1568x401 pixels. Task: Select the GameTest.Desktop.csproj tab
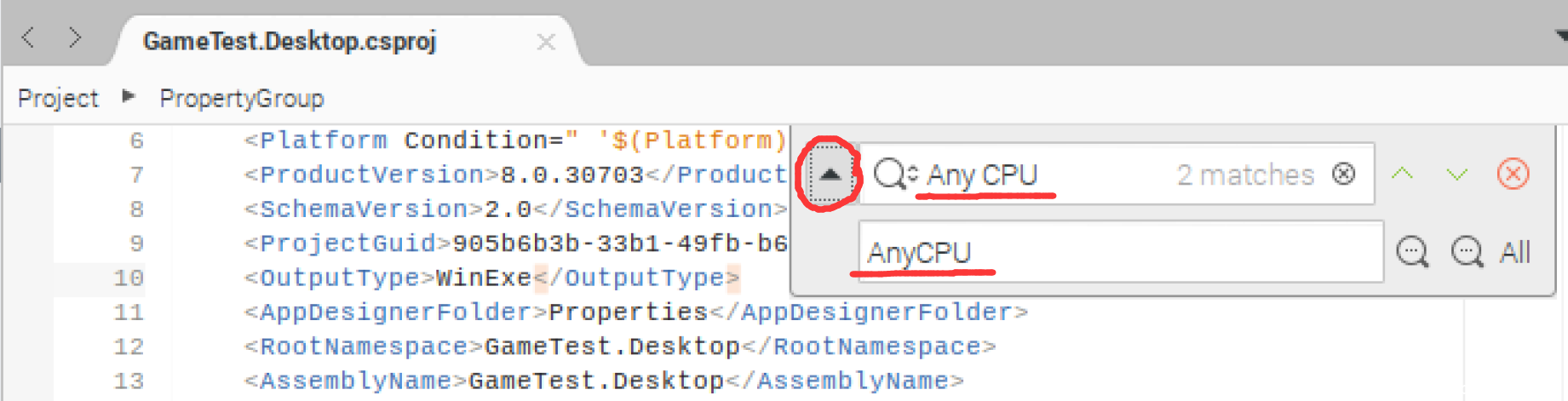click(290, 42)
